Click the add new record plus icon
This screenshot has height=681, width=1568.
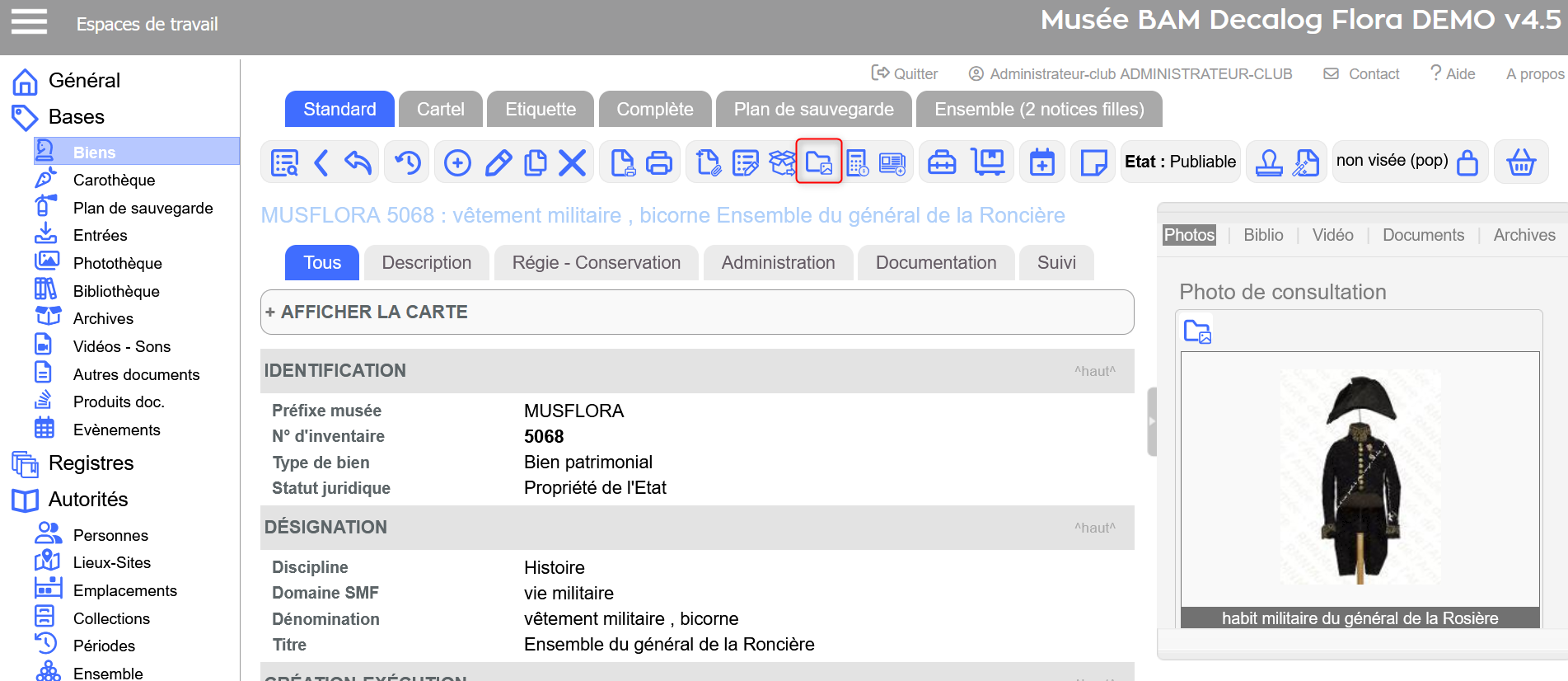coord(457,162)
